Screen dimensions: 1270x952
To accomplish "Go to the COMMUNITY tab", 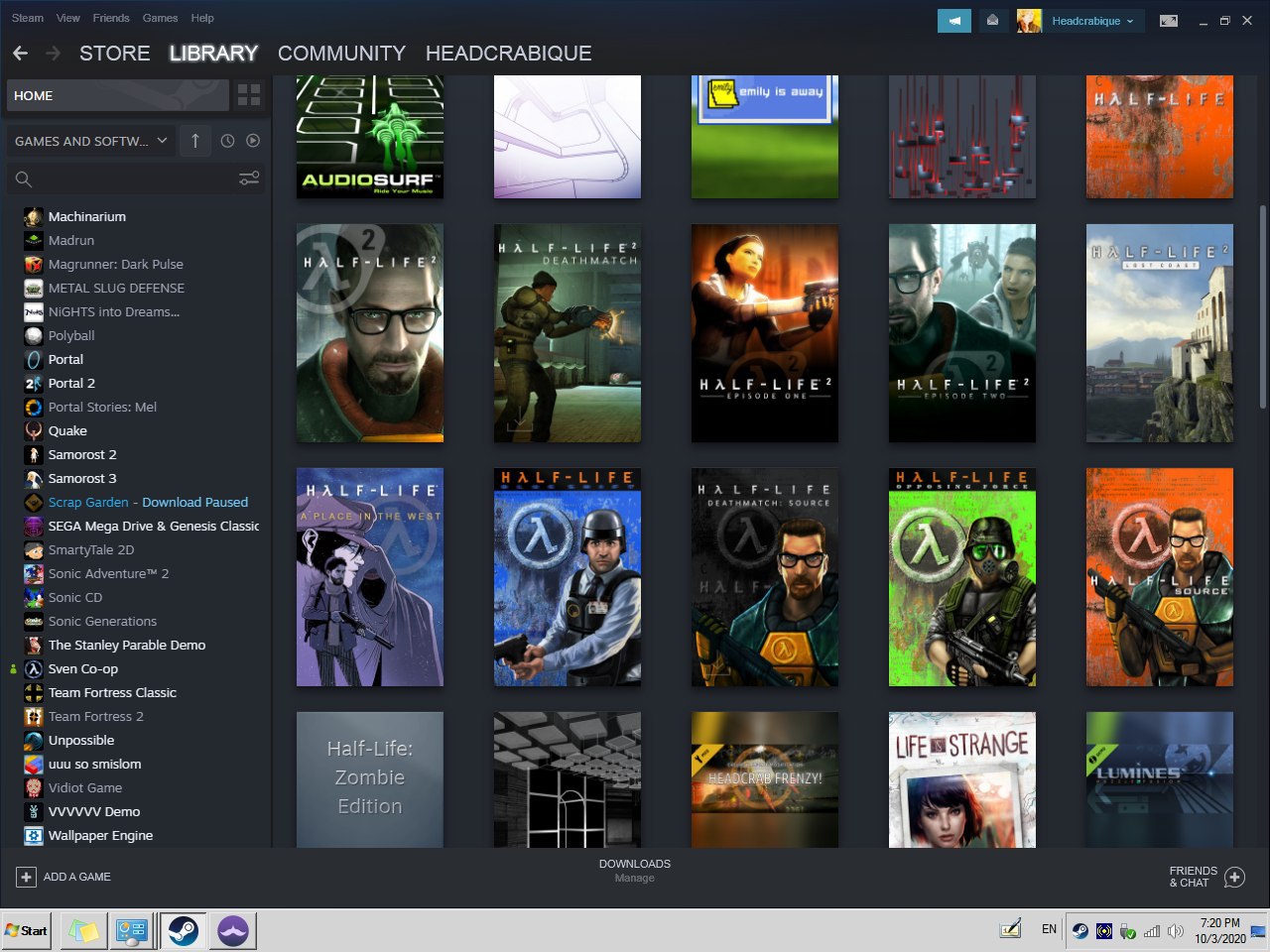I will pyautogui.click(x=341, y=54).
